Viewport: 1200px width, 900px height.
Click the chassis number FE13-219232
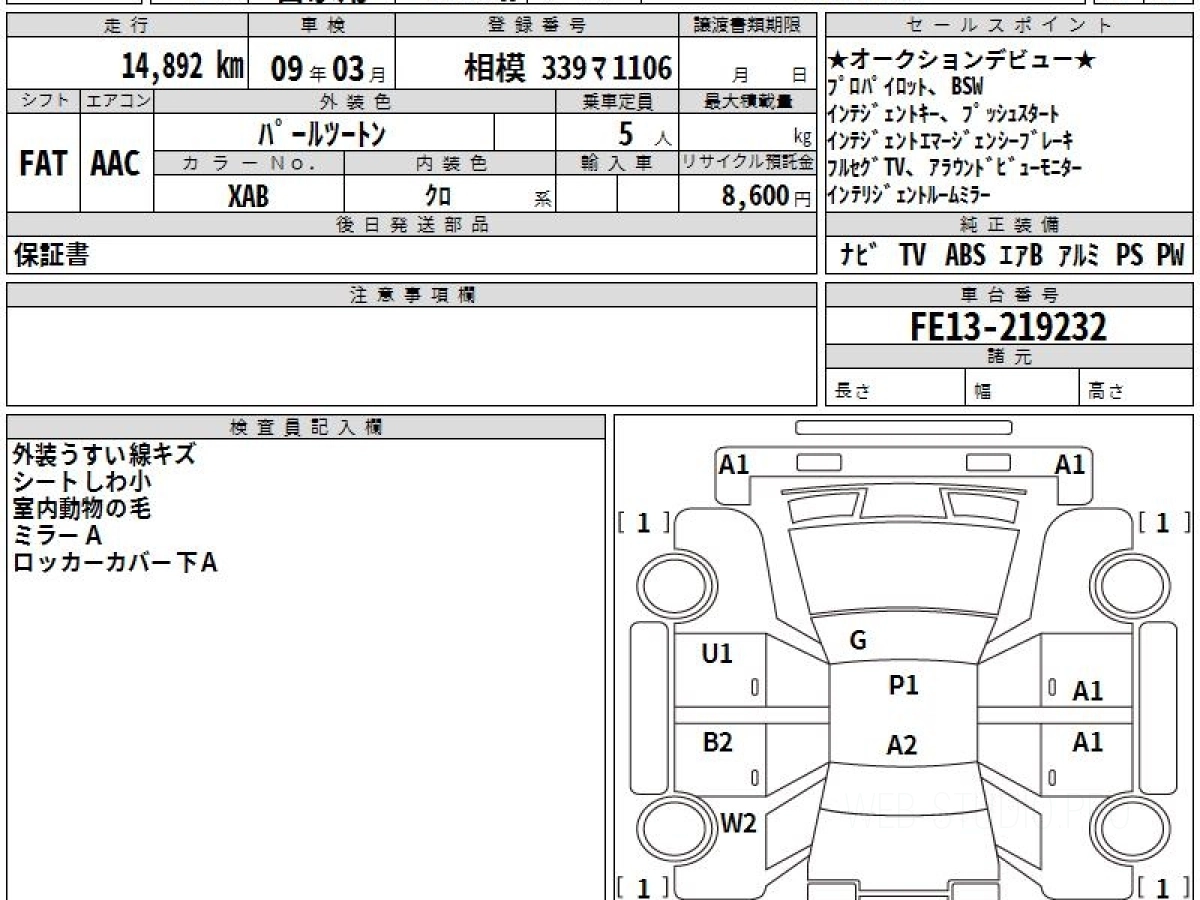[1008, 327]
